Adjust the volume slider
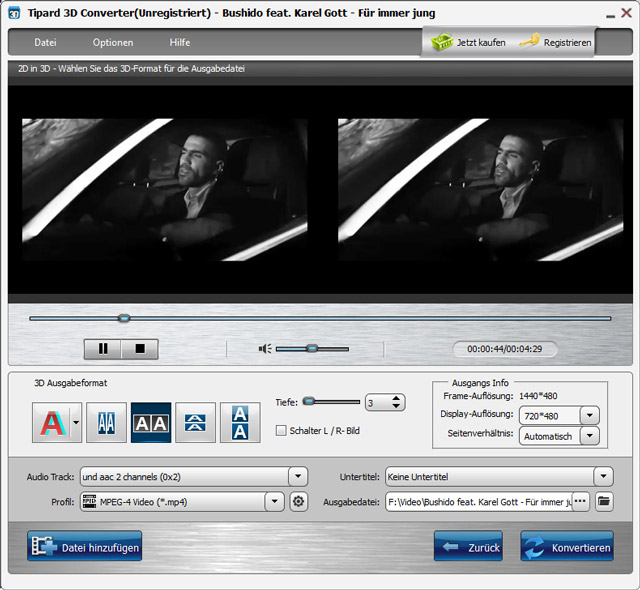The image size is (640, 590). [x=312, y=349]
